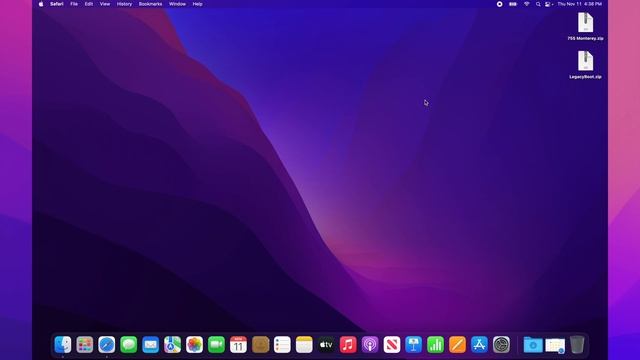The image size is (640, 360).
Task: Open the Calendar app in the Dock
Action: tap(238, 345)
